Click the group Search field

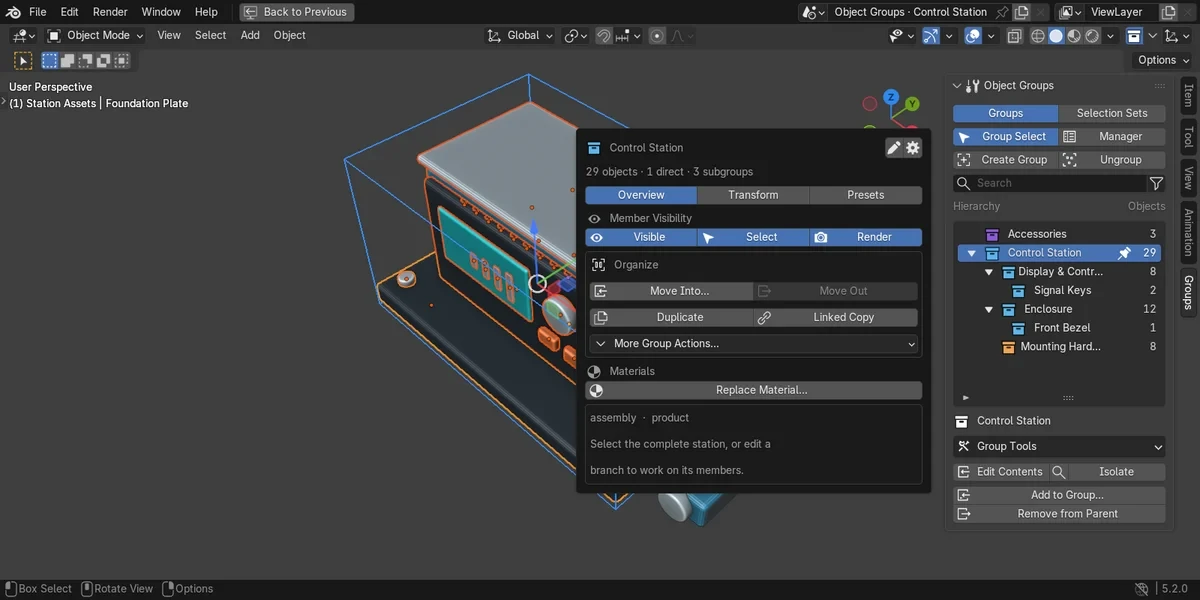click(1049, 183)
